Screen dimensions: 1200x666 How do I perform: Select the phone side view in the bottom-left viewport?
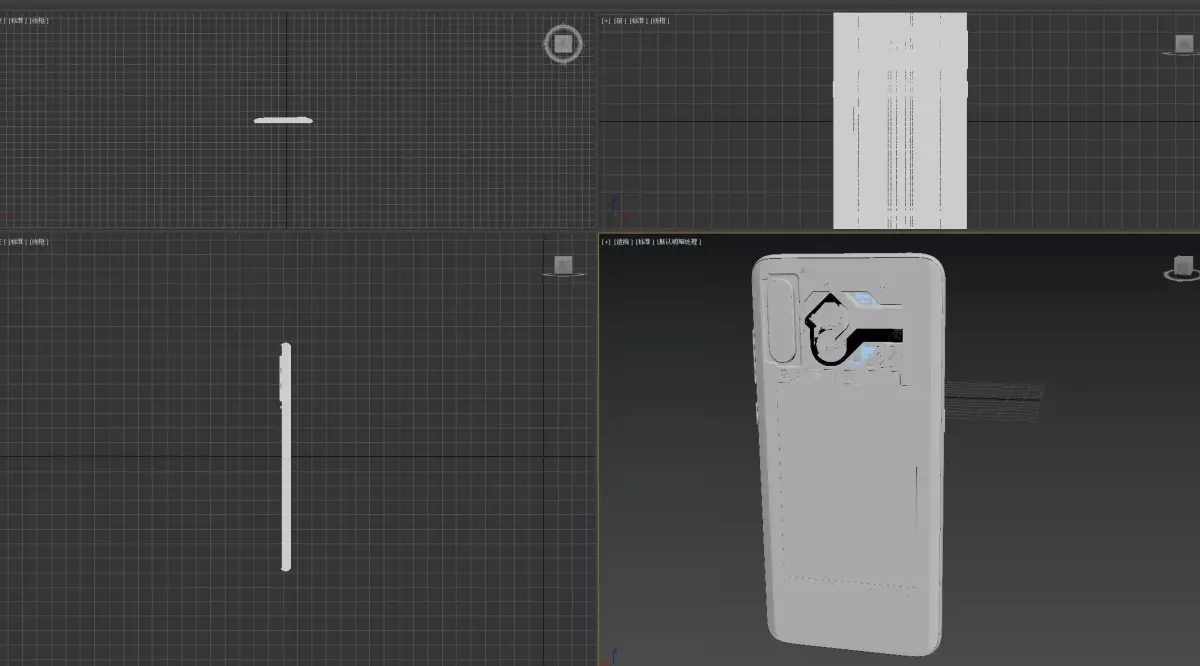[286, 455]
